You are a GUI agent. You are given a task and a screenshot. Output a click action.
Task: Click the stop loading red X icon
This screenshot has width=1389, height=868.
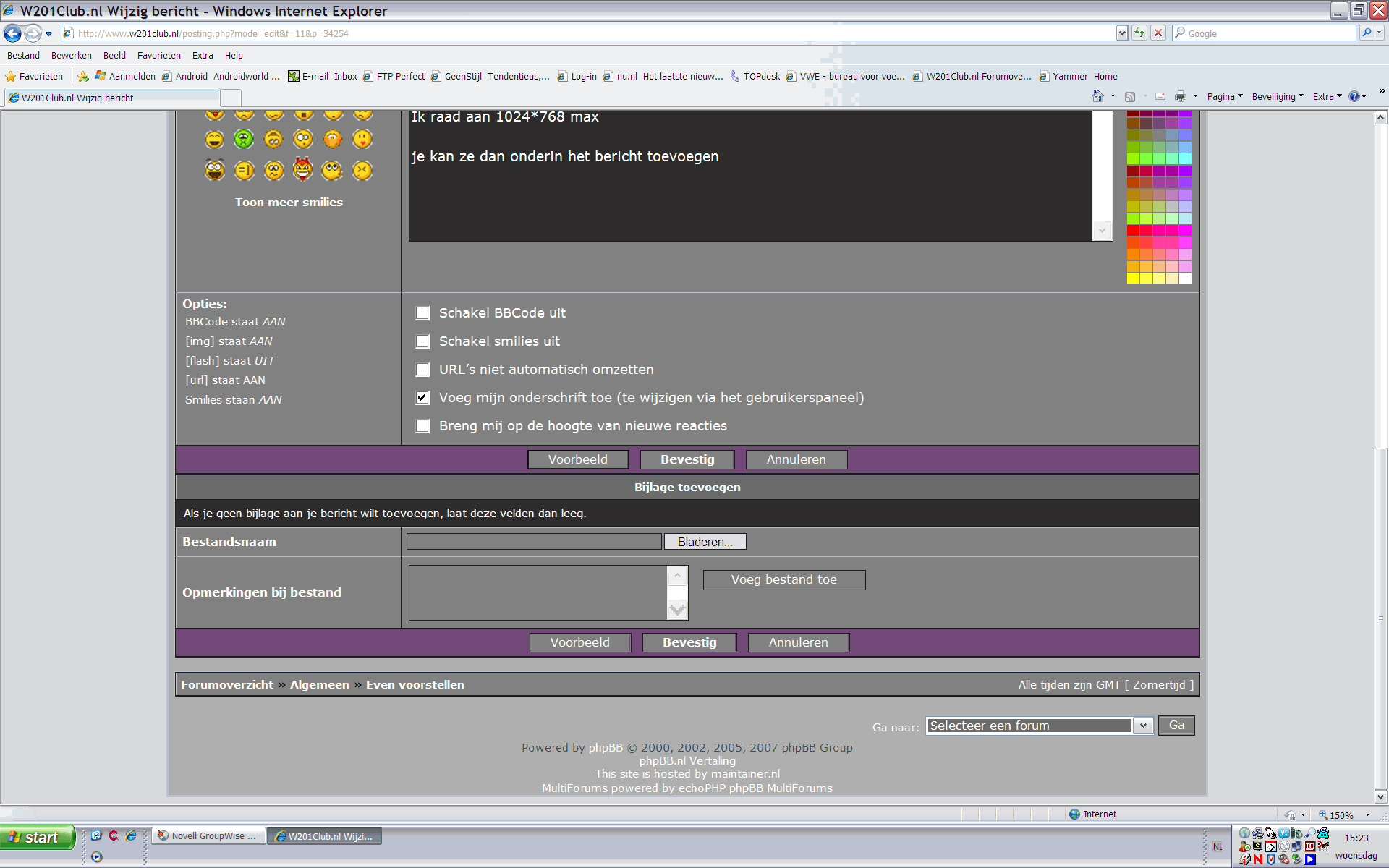(1158, 33)
